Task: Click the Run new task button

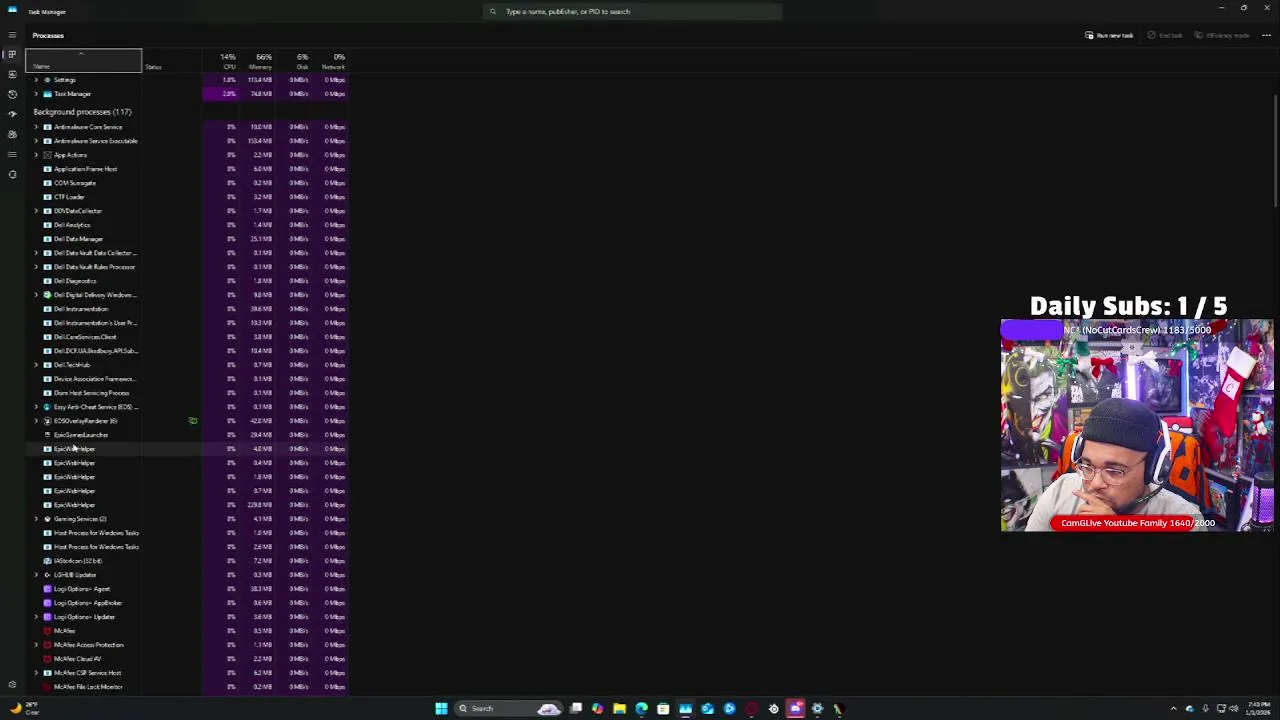Action: click(1109, 35)
